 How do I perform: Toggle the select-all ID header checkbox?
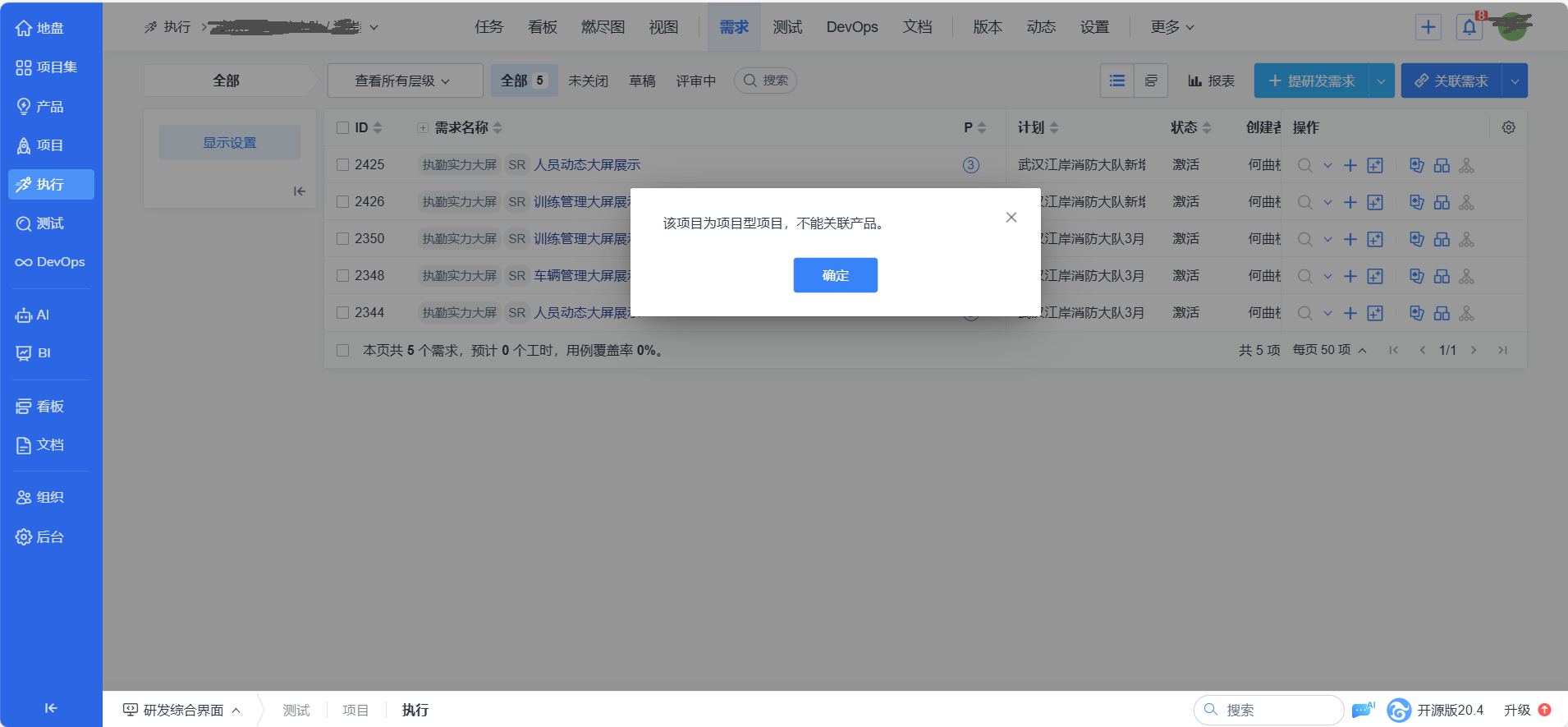343,127
